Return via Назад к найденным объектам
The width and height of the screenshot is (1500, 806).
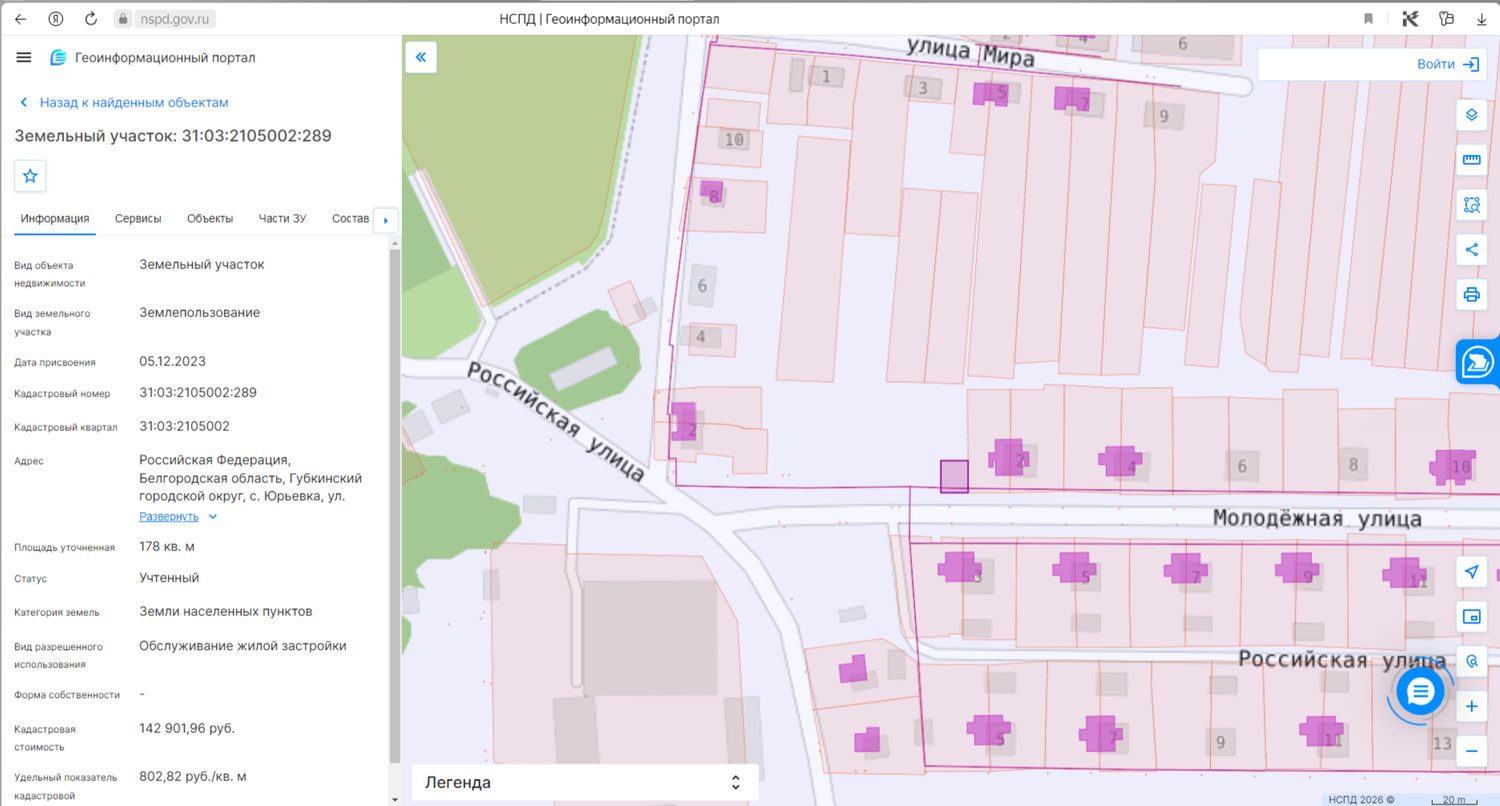coord(124,103)
